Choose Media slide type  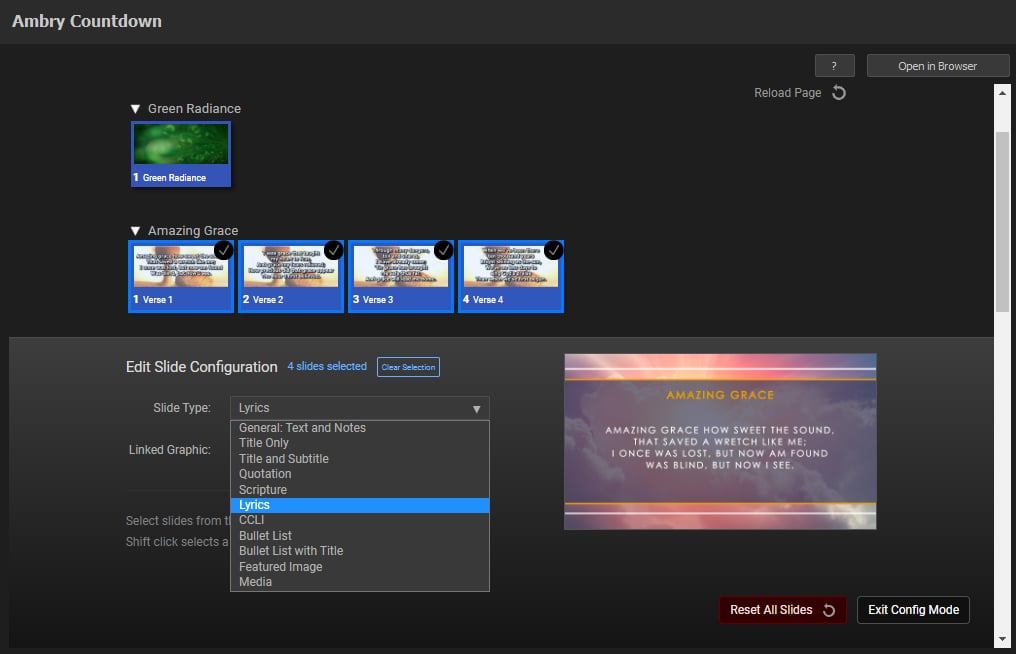[360, 582]
